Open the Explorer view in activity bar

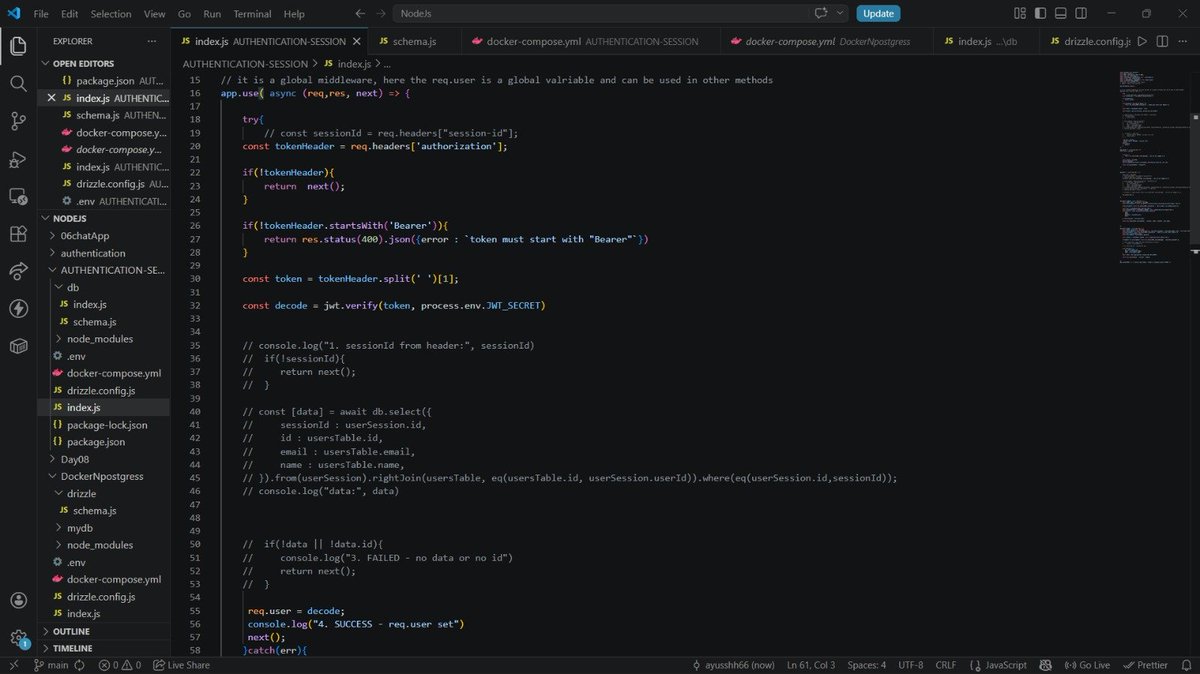tap(18, 46)
